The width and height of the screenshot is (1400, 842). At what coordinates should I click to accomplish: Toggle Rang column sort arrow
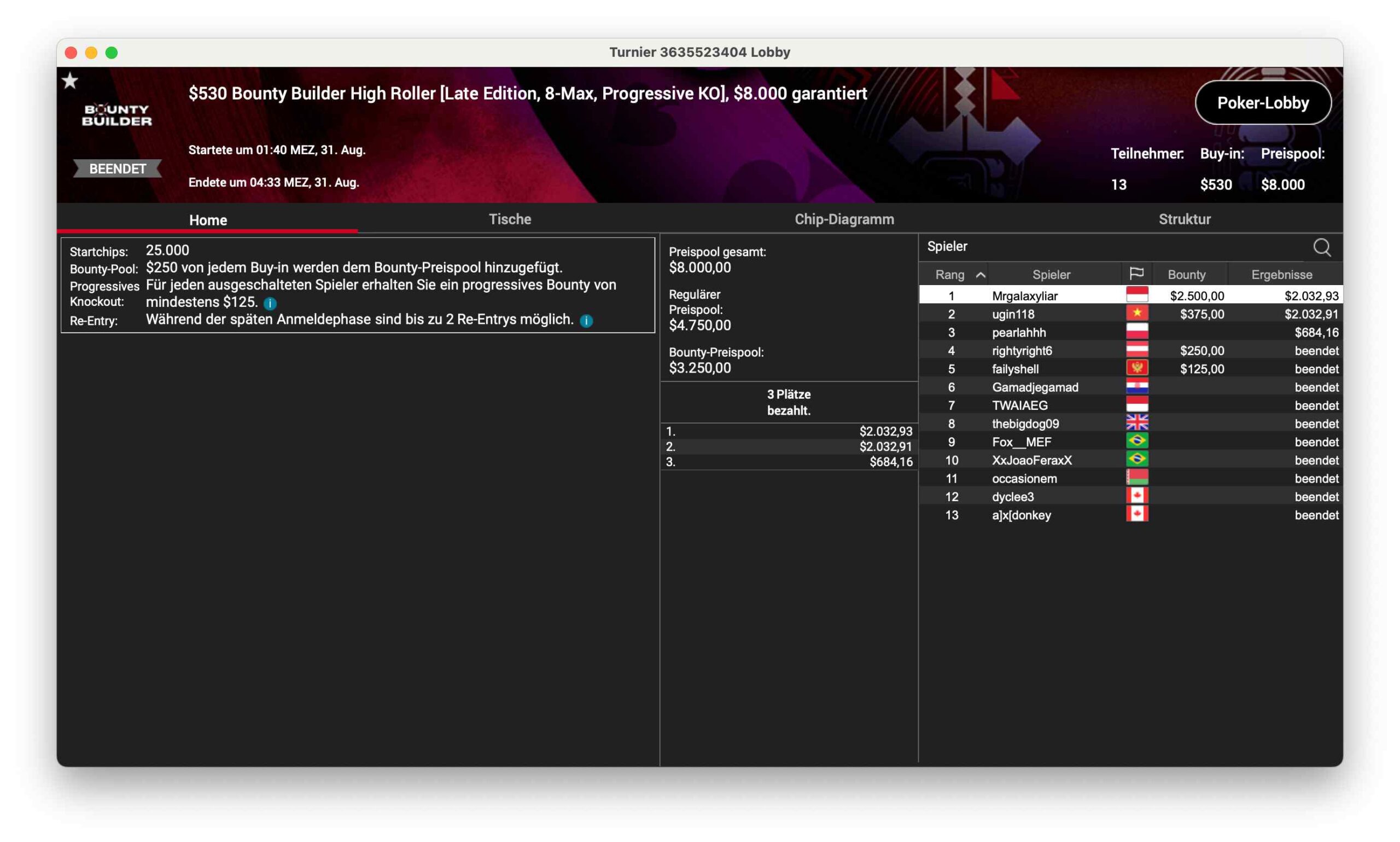click(x=980, y=275)
